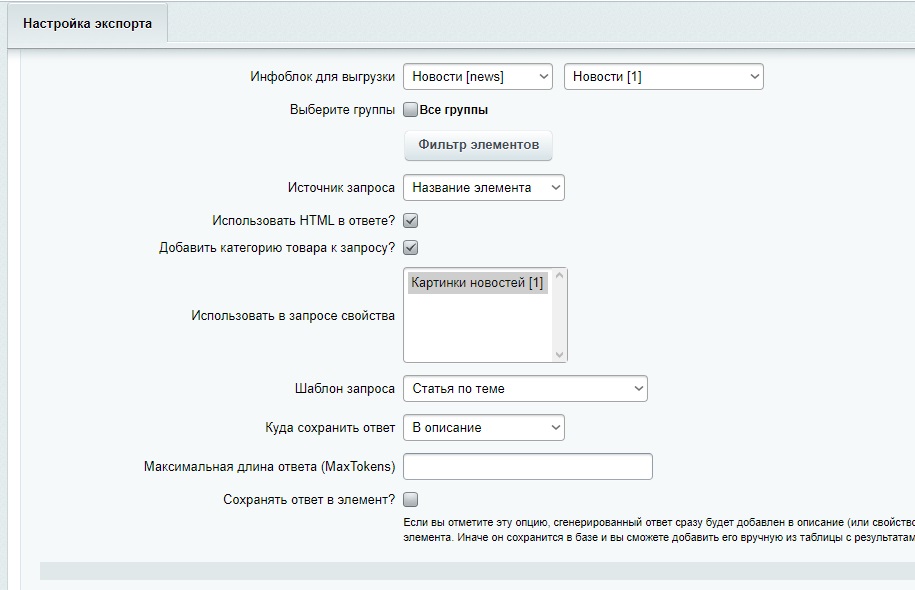Uncheck "Использовать HTML в ответе?"
This screenshot has height=590, width=915.
tap(409, 221)
